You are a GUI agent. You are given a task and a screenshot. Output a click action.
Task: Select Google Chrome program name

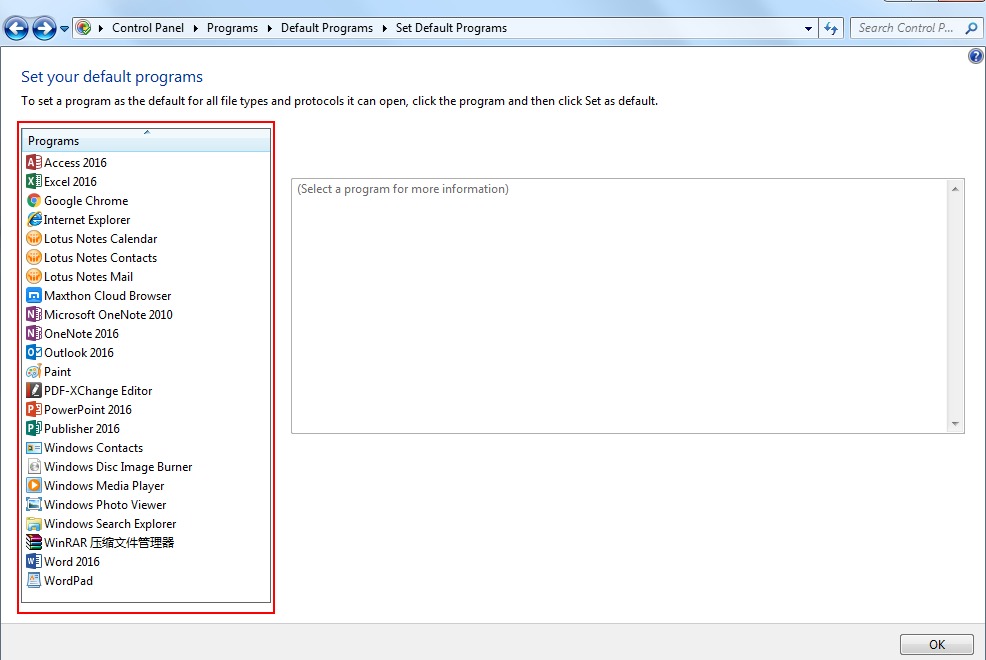[x=86, y=201]
